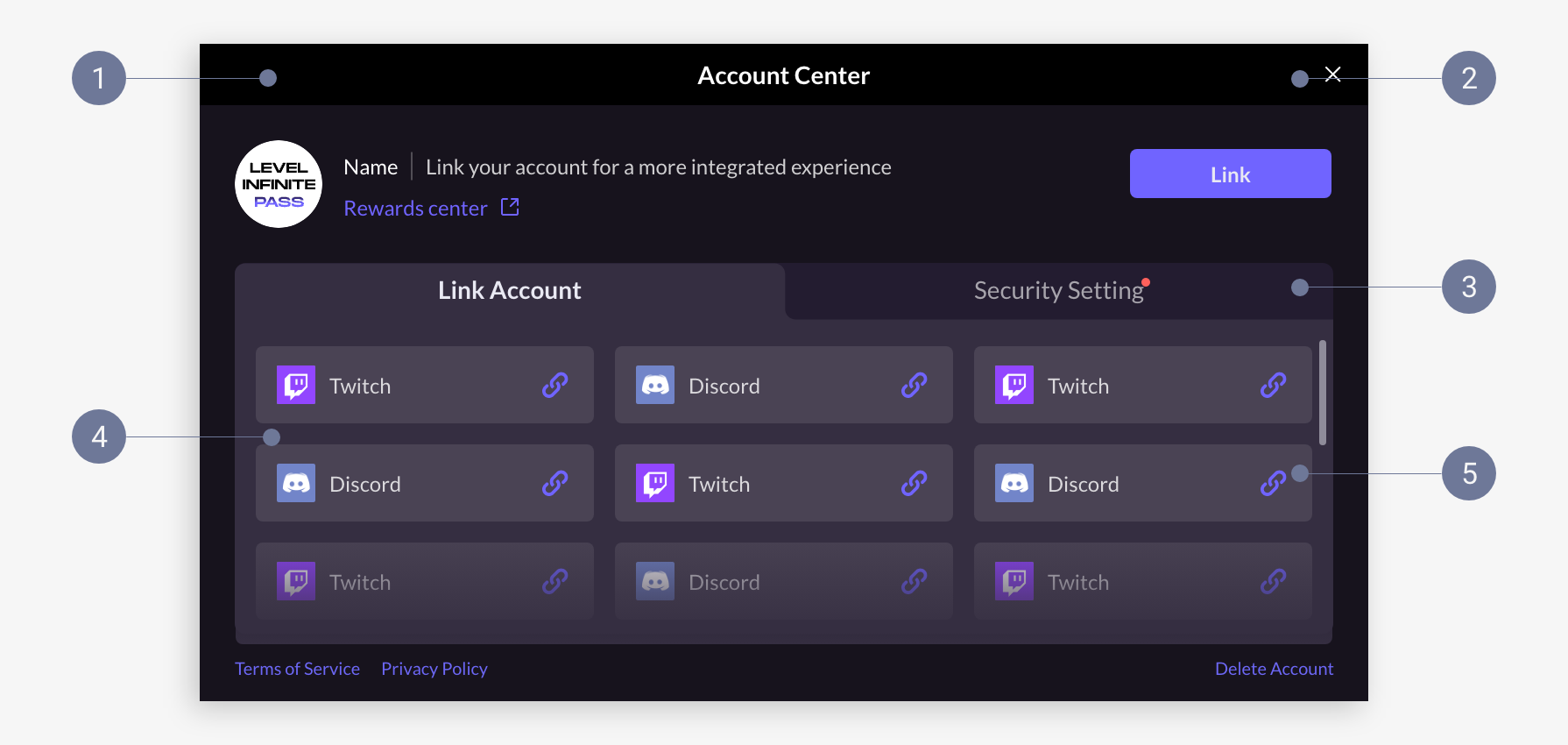
Task: Open the Rewards center link
Action: click(x=415, y=209)
